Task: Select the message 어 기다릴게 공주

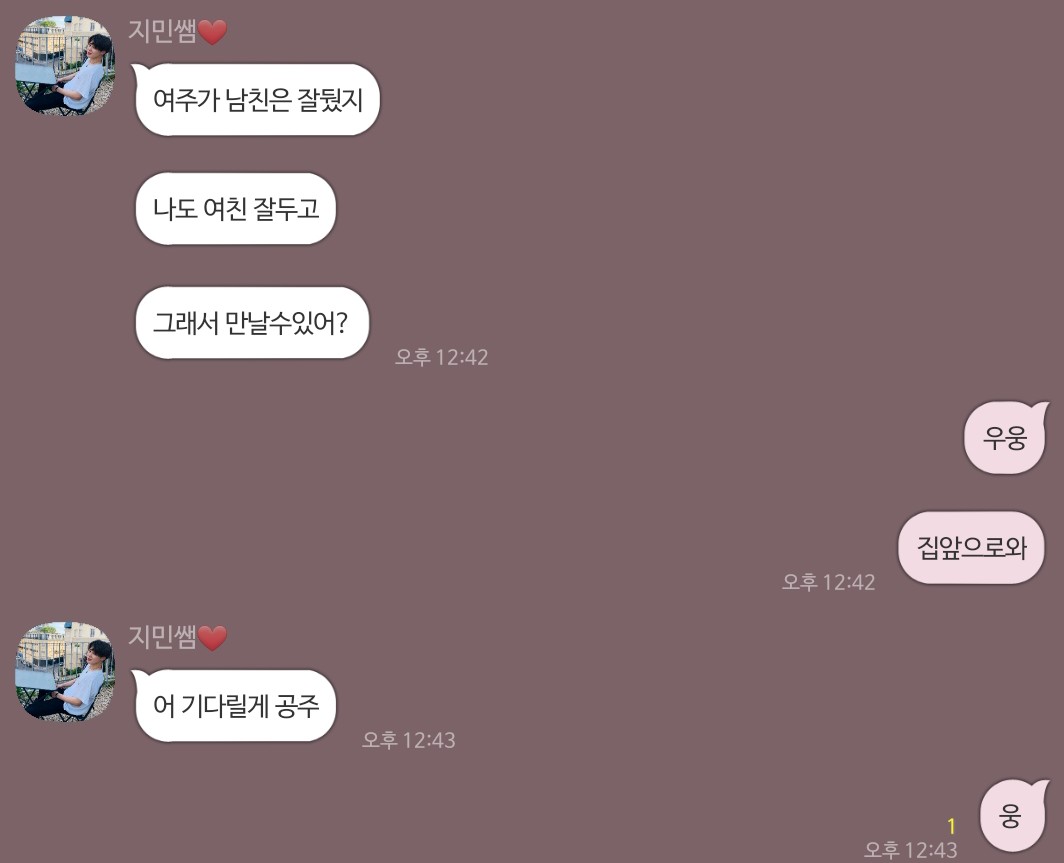Action: (x=234, y=706)
